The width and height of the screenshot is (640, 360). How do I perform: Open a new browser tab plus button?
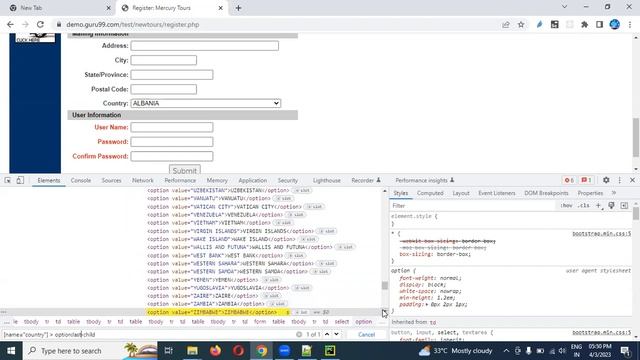click(x=238, y=8)
